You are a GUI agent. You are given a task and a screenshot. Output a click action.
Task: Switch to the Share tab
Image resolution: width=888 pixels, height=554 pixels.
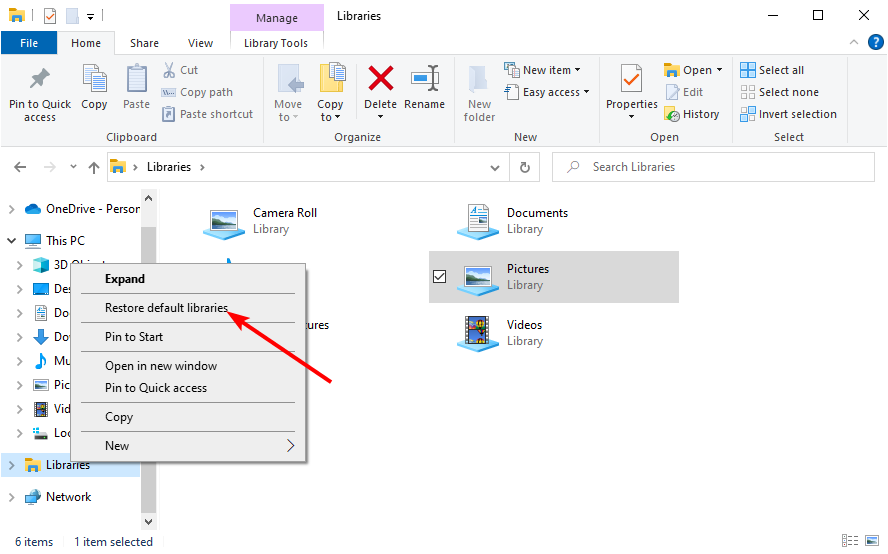coord(144,43)
